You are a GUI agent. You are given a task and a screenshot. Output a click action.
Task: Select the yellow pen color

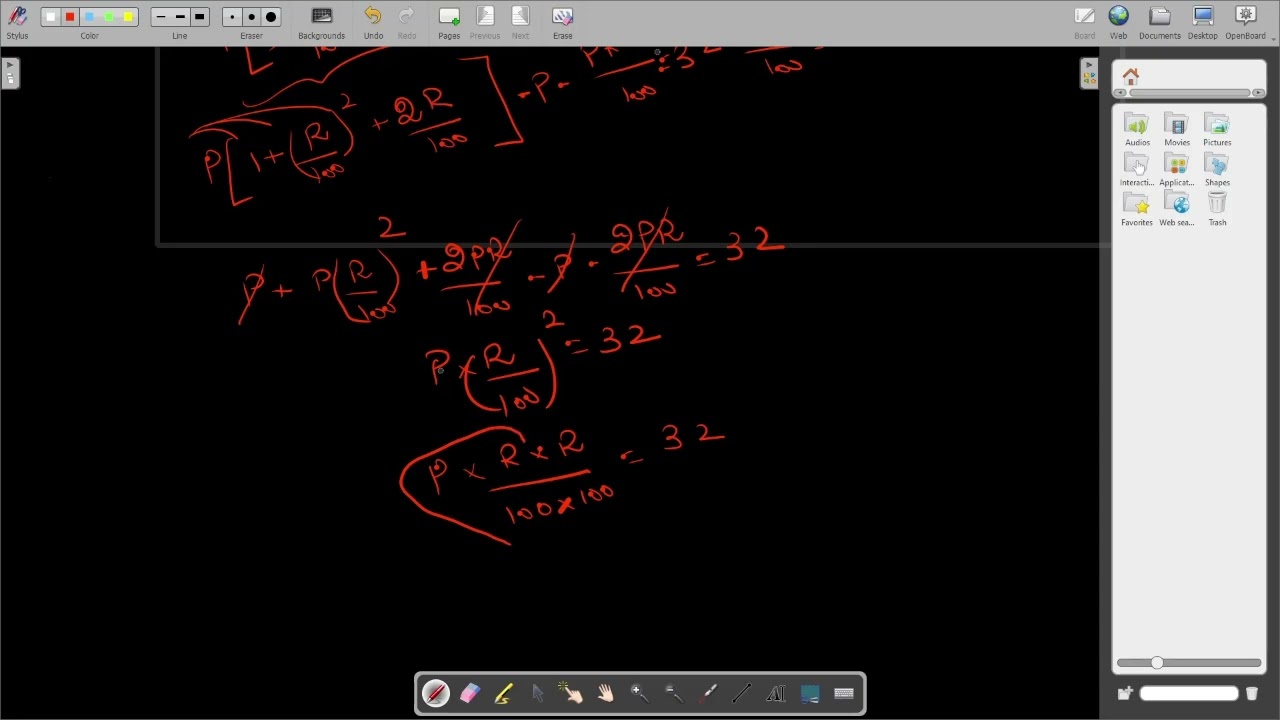pyautogui.click(x=128, y=17)
